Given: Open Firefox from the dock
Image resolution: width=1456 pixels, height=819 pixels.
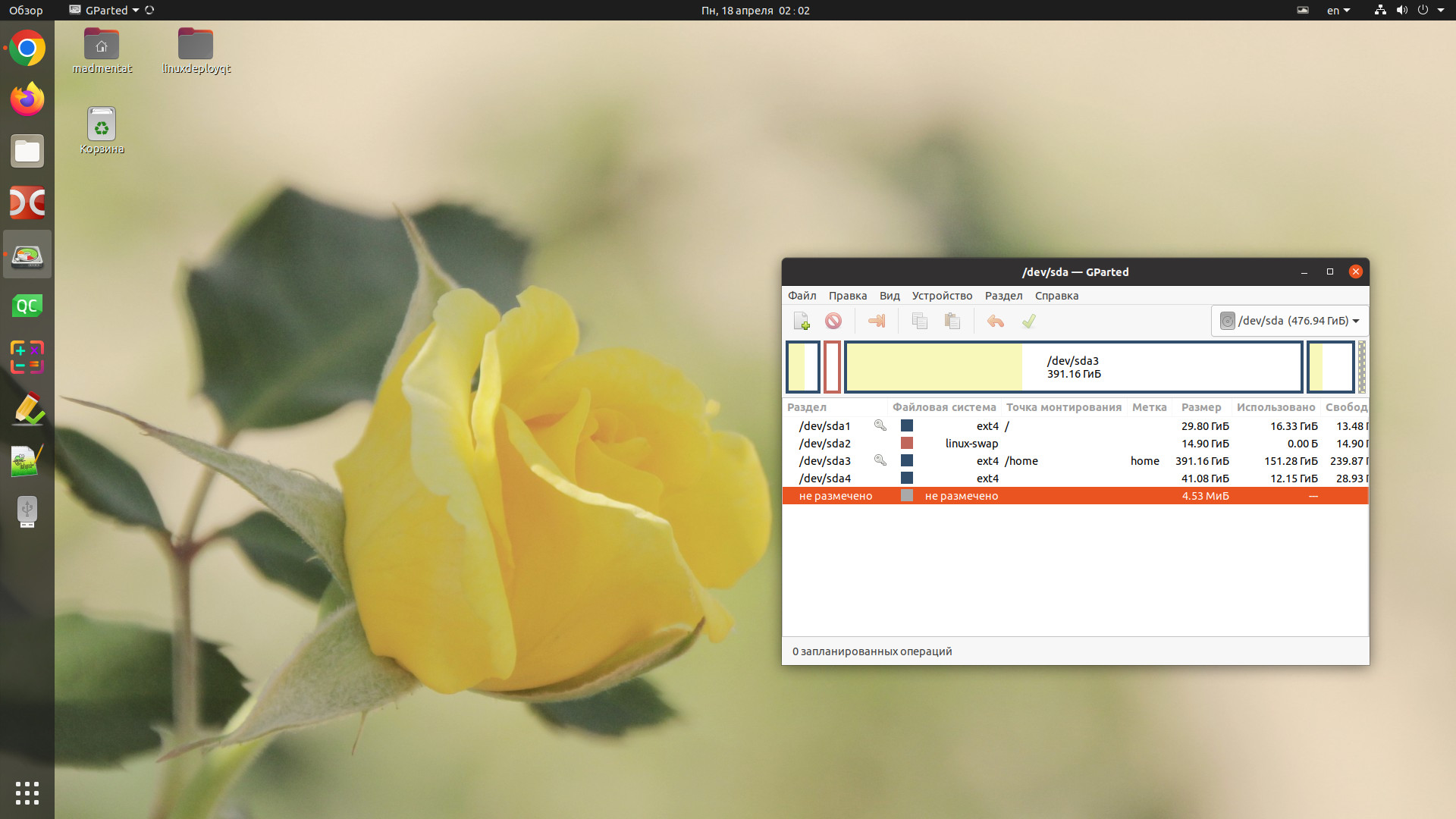Looking at the screenshot, I should [x=27, y=99].
